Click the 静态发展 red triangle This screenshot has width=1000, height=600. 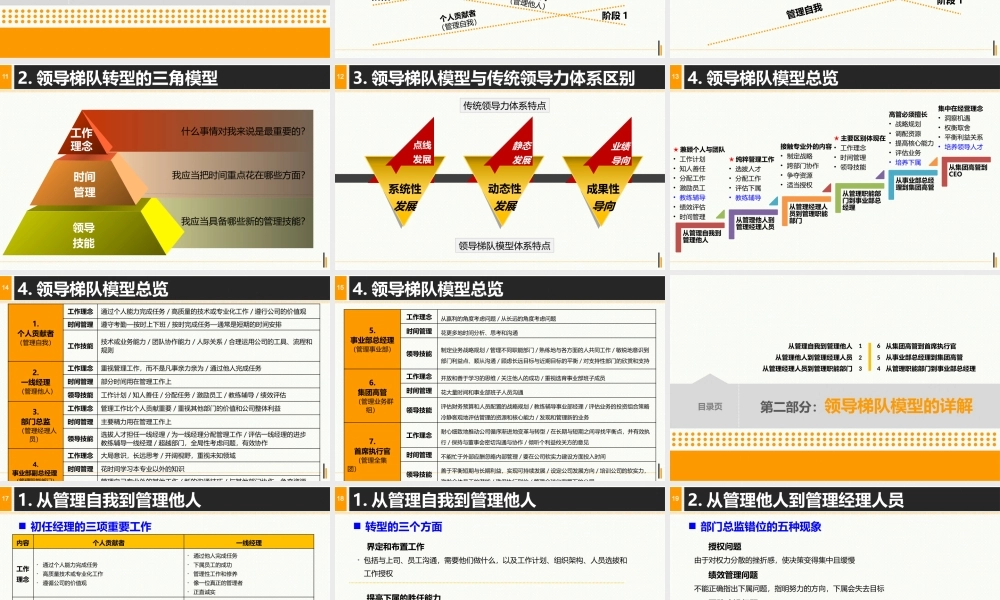pos(517,149)
